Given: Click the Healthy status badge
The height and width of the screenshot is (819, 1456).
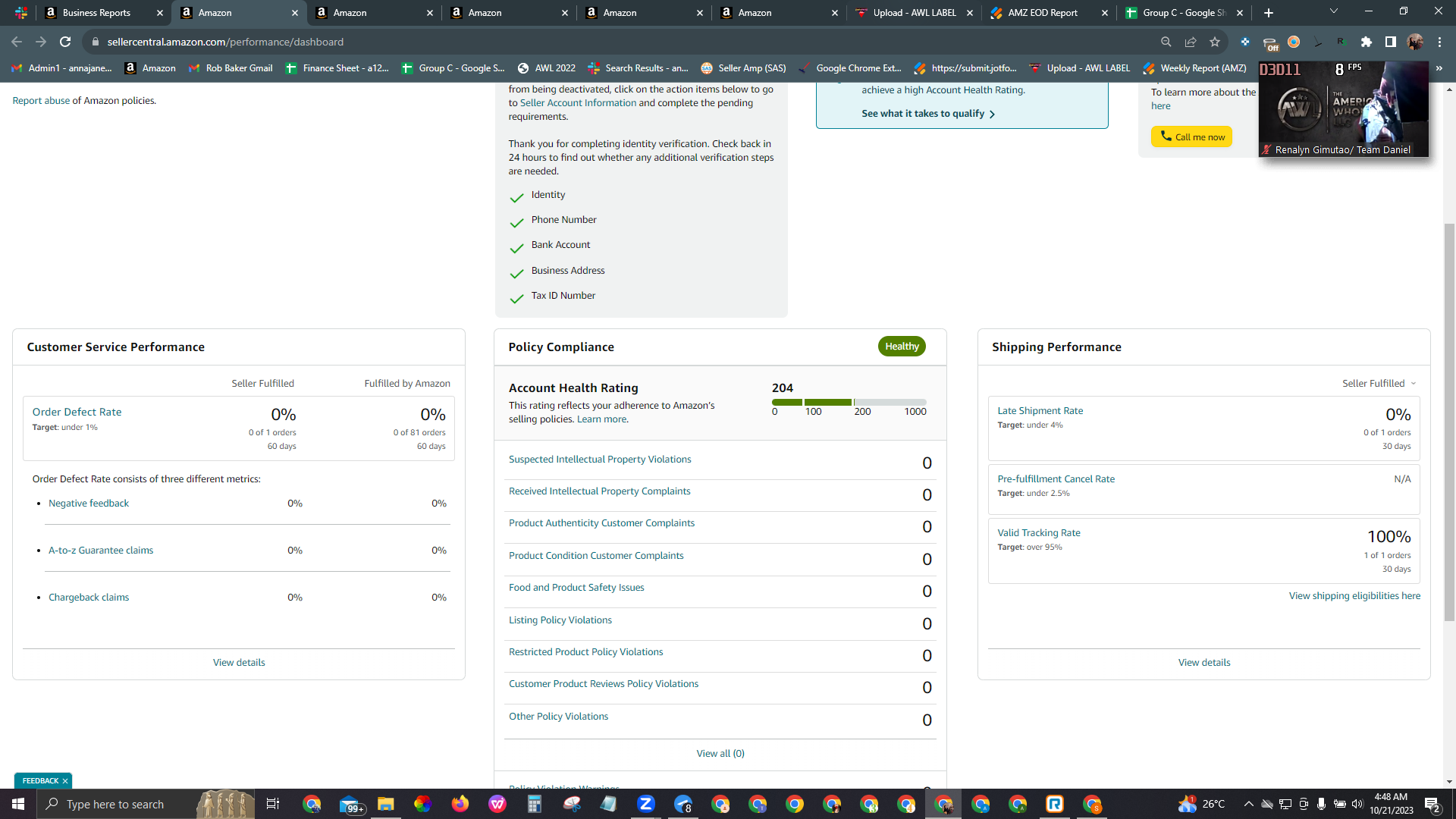Looking at the screenshot, I should (902, 347).
